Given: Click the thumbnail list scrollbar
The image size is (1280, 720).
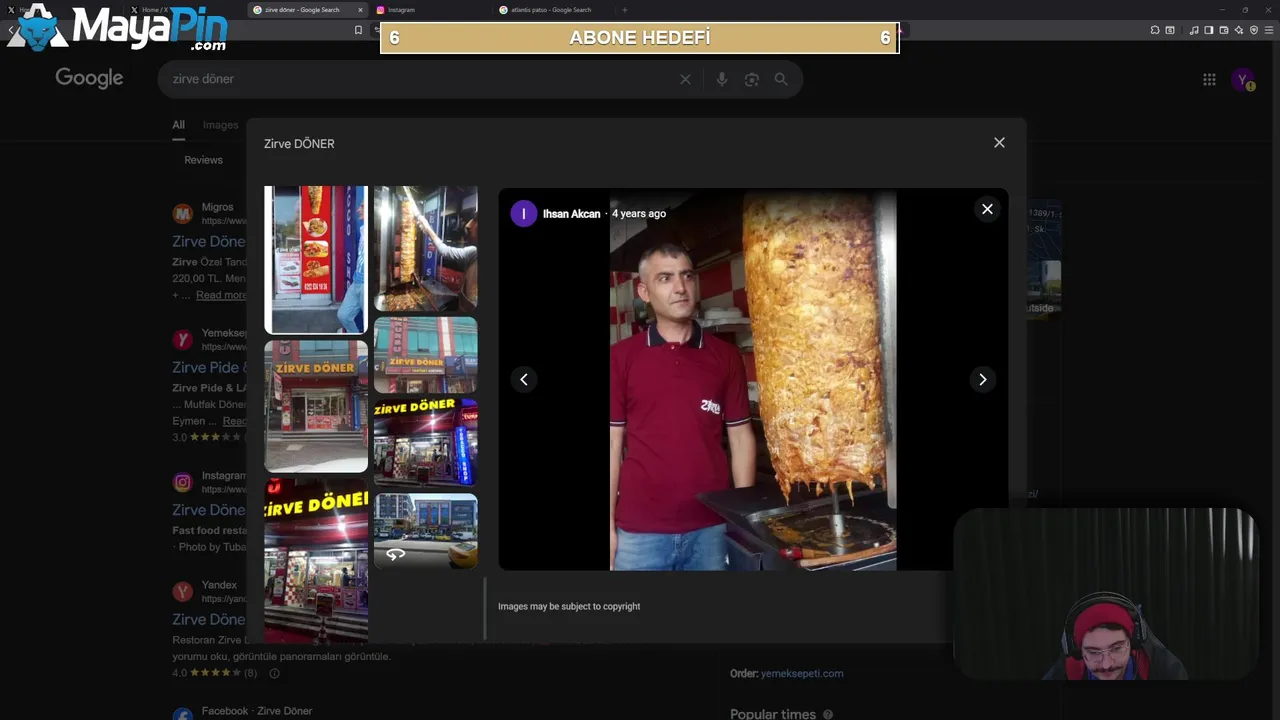Looking at the screenshot, I should tap(485, 608).
